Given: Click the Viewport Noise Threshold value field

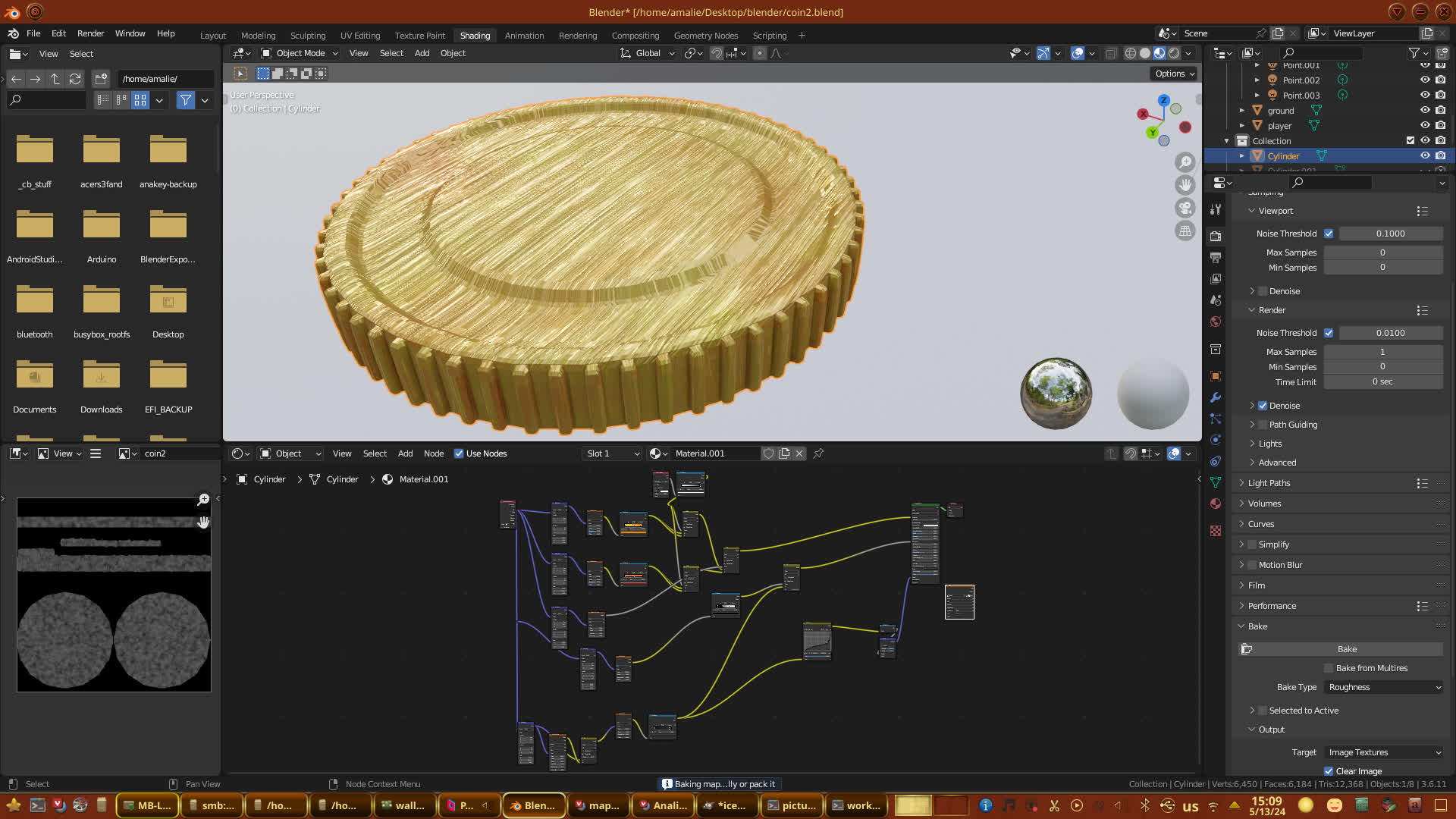Looking at the screenshot, I should pos(1389,234).
